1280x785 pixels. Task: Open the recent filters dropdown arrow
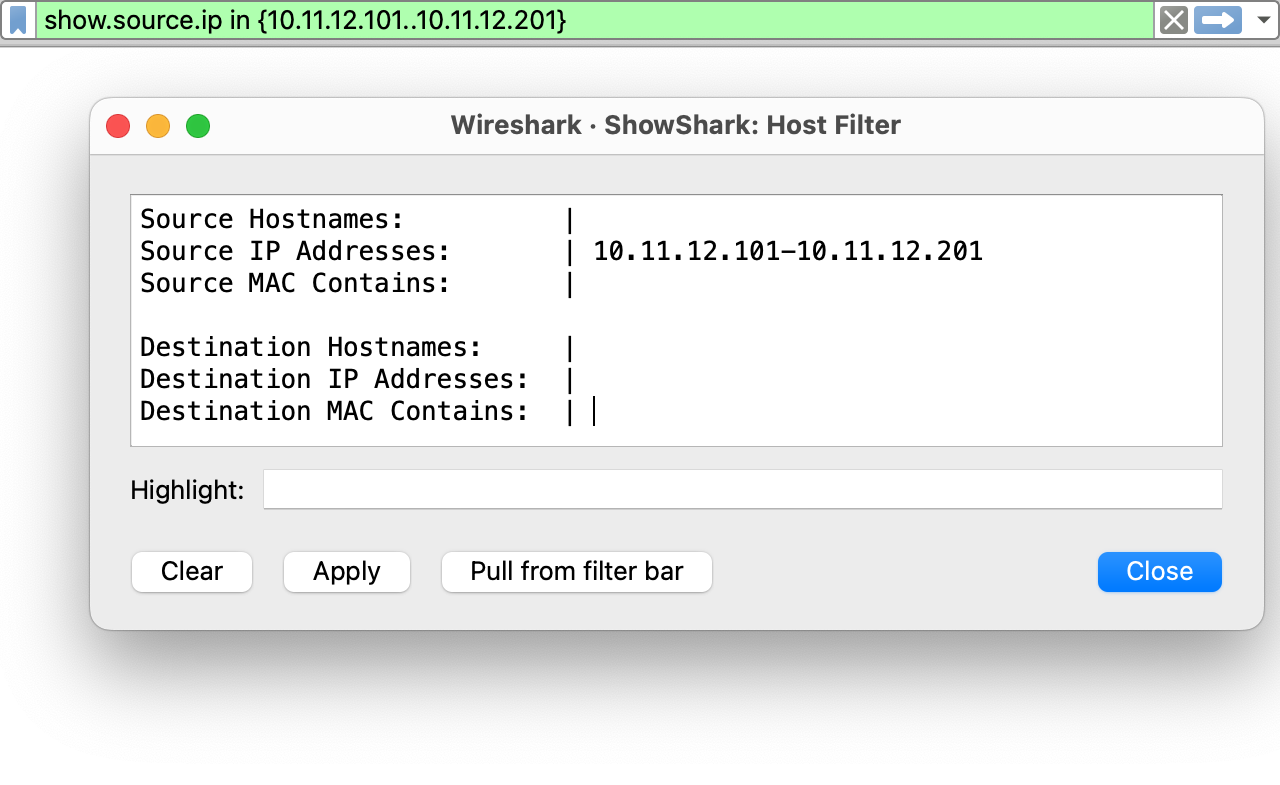point(1261,20)
